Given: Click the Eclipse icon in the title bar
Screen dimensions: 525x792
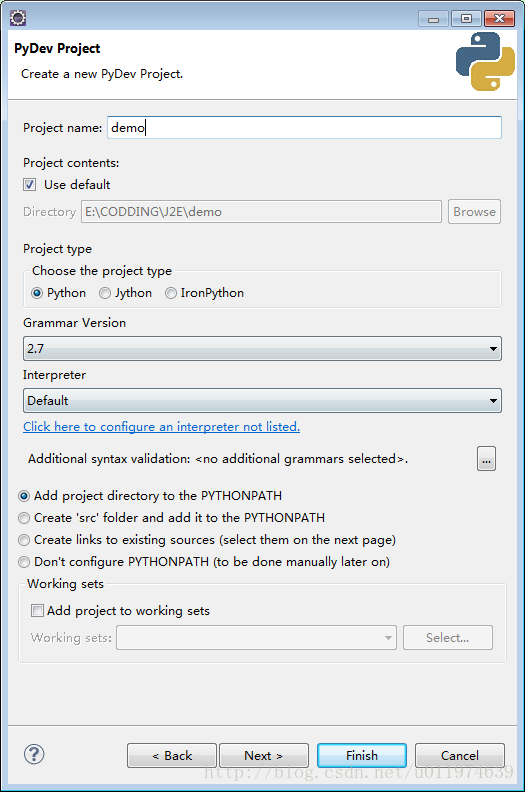Looking at the screenshot, I should click(x=18, y=18).
